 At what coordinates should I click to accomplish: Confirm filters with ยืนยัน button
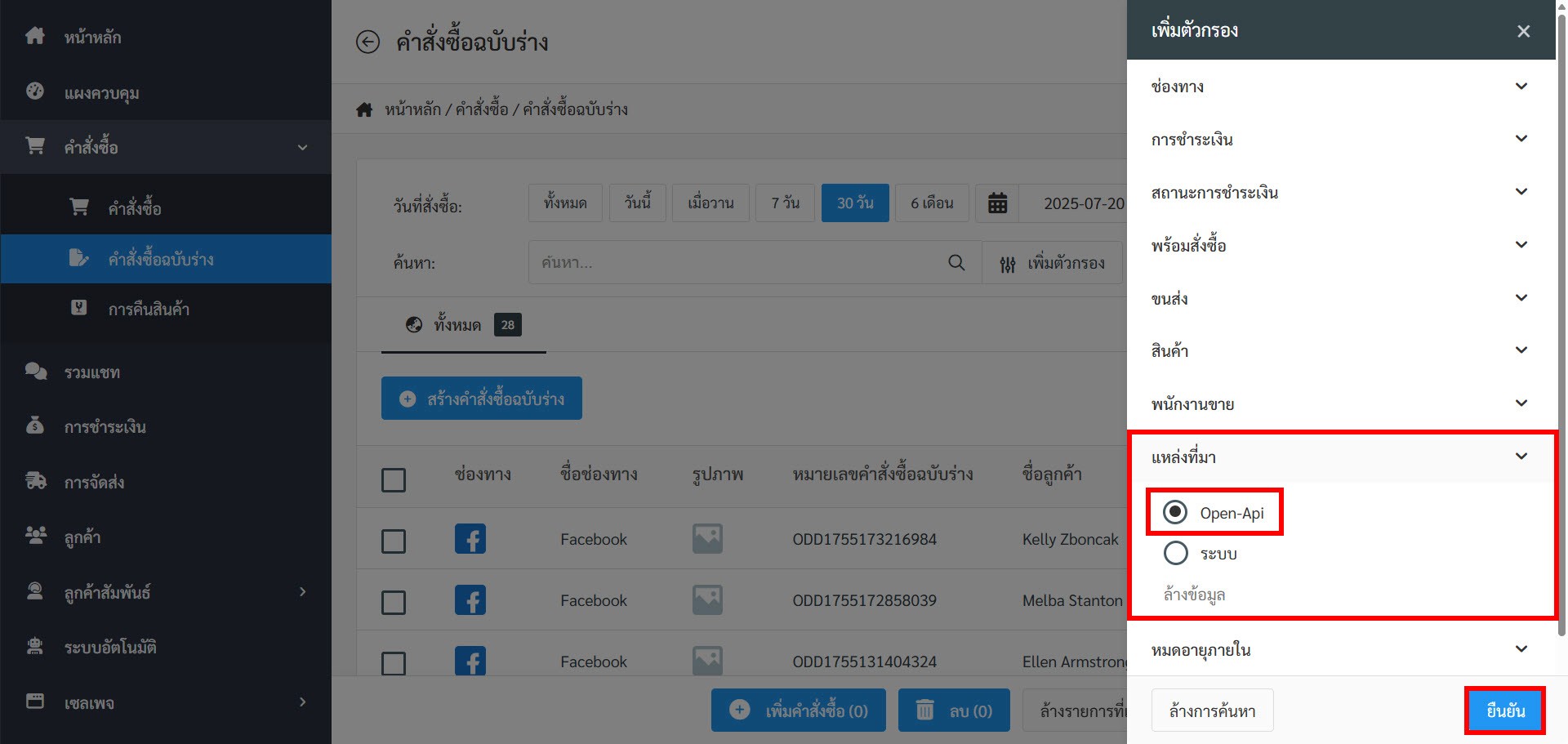click(1505, 711)
